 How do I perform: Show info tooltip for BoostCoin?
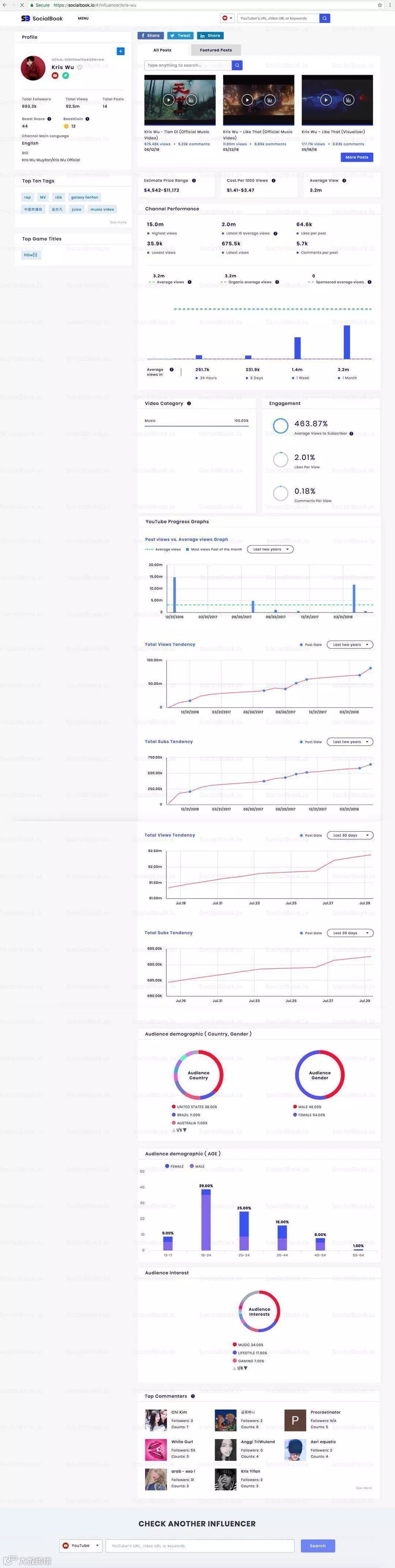coord(87,119)
